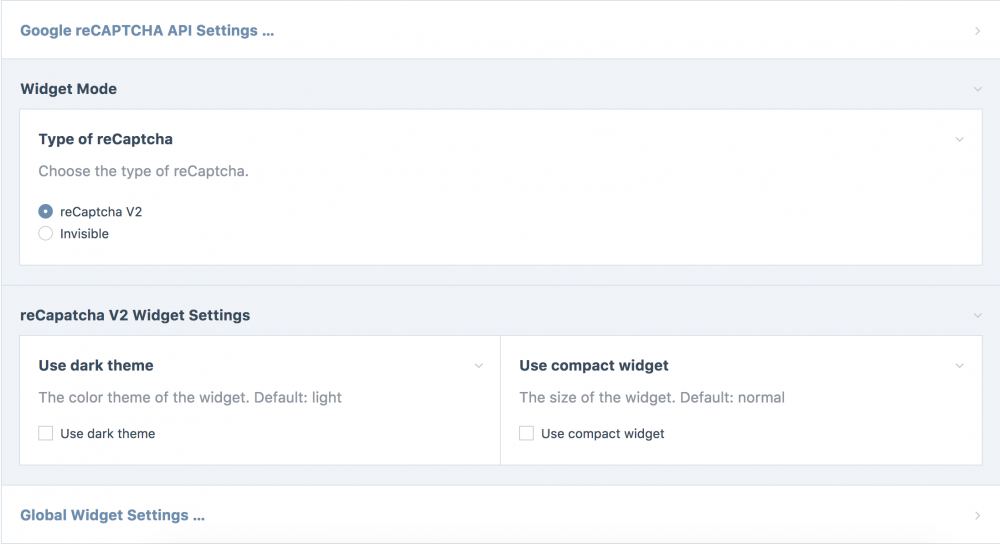Screen dimensions: 1000x544
Task: Enable the Use dark theme checkbox
Action: tap(46, 434)
